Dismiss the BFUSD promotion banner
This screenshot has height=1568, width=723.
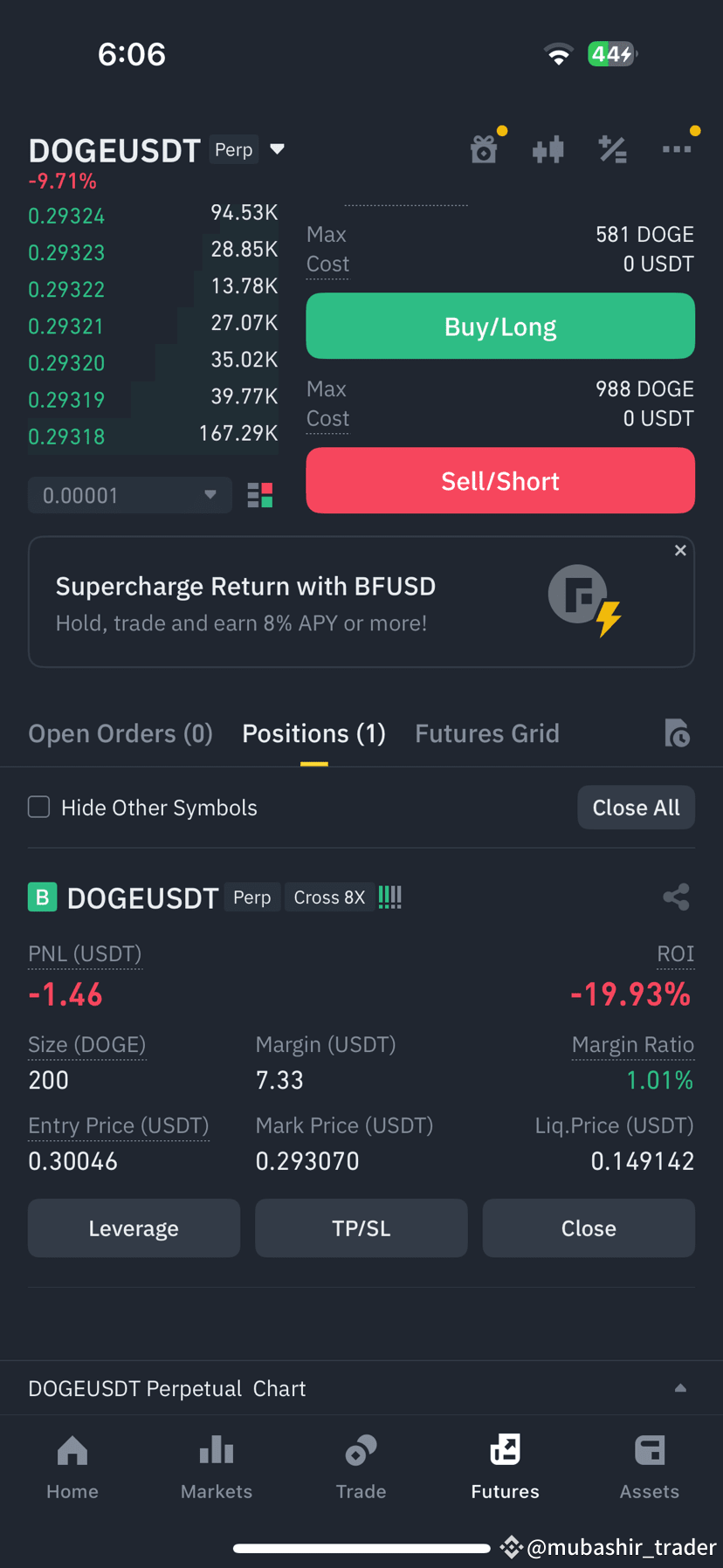coord(680,550)
